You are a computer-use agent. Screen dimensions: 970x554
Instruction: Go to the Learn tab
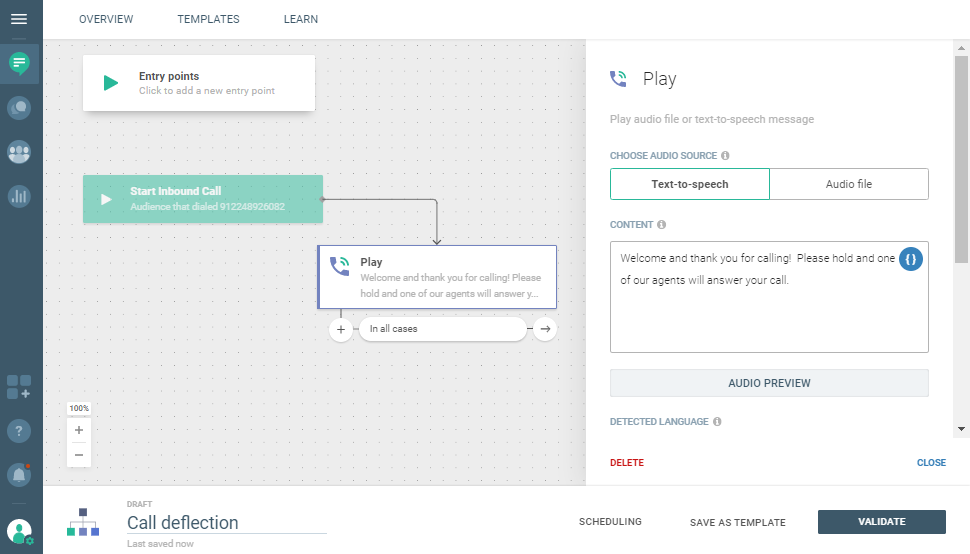click(300, 19)
